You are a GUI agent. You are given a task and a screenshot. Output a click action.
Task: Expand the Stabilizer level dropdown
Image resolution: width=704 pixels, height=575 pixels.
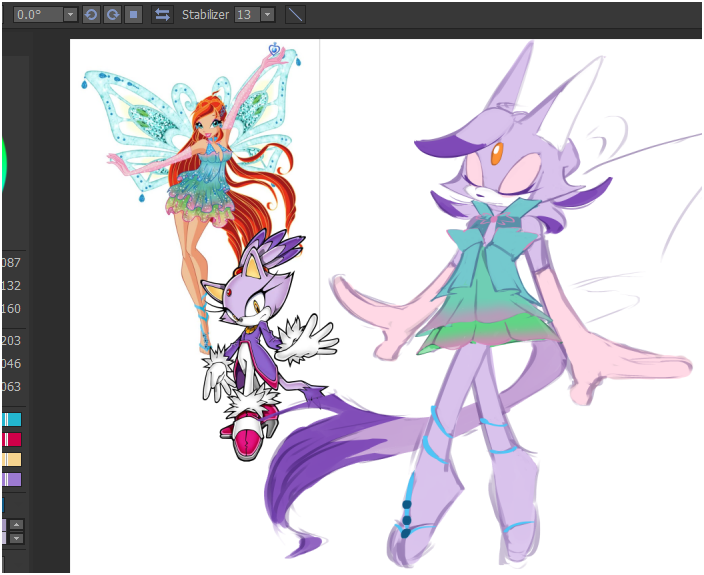pos(268,14)
